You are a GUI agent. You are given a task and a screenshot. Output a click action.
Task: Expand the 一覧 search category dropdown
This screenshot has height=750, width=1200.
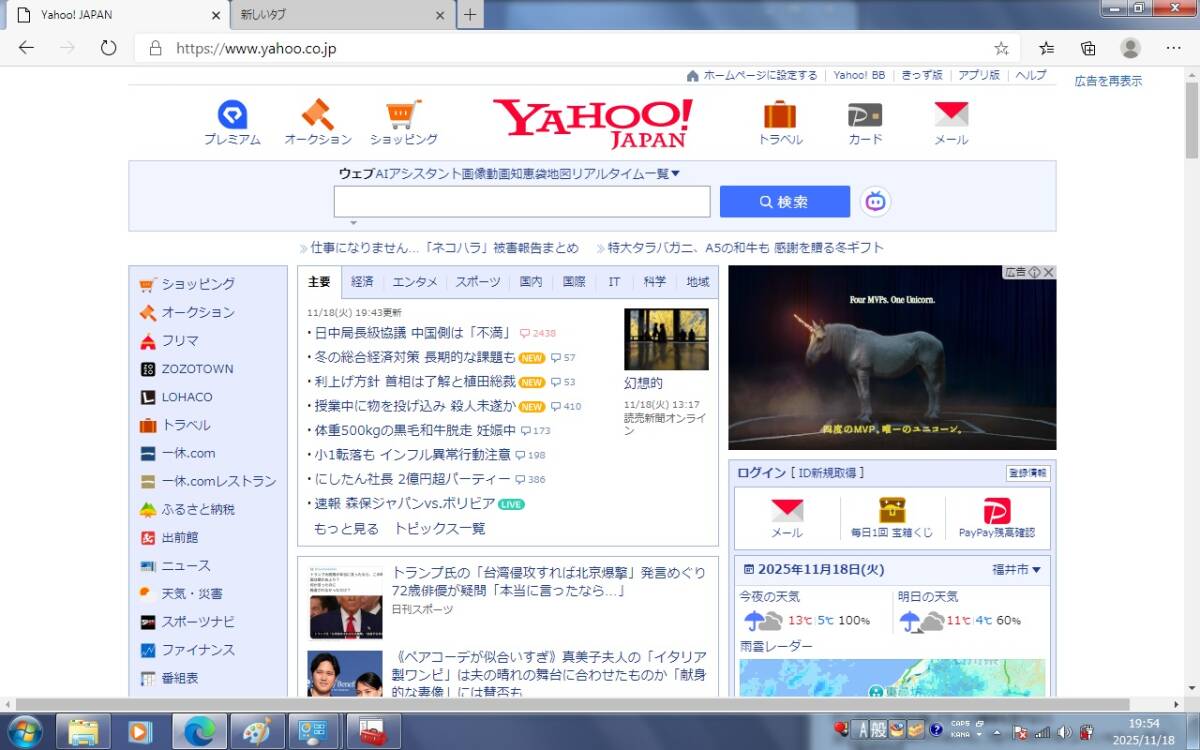pos(662,174)
